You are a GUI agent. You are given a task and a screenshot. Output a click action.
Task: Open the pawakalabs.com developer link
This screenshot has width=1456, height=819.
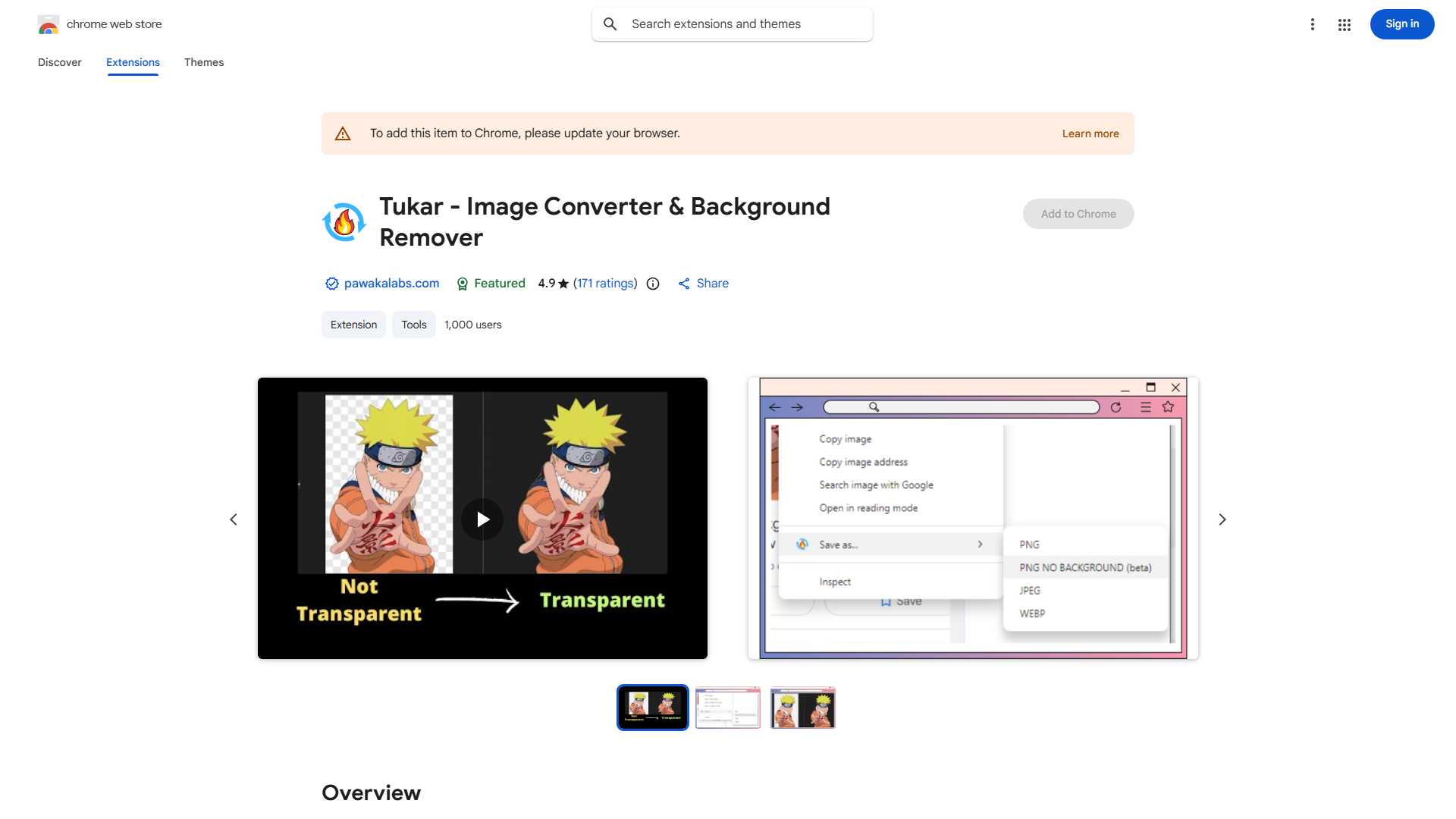tap(391, 283)
